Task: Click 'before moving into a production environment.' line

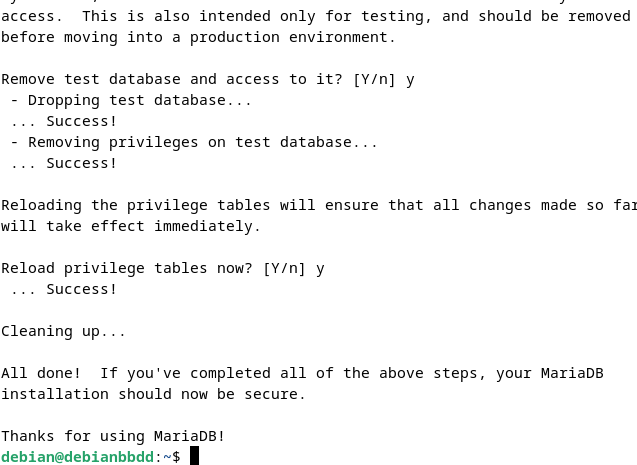Action: 198,37
